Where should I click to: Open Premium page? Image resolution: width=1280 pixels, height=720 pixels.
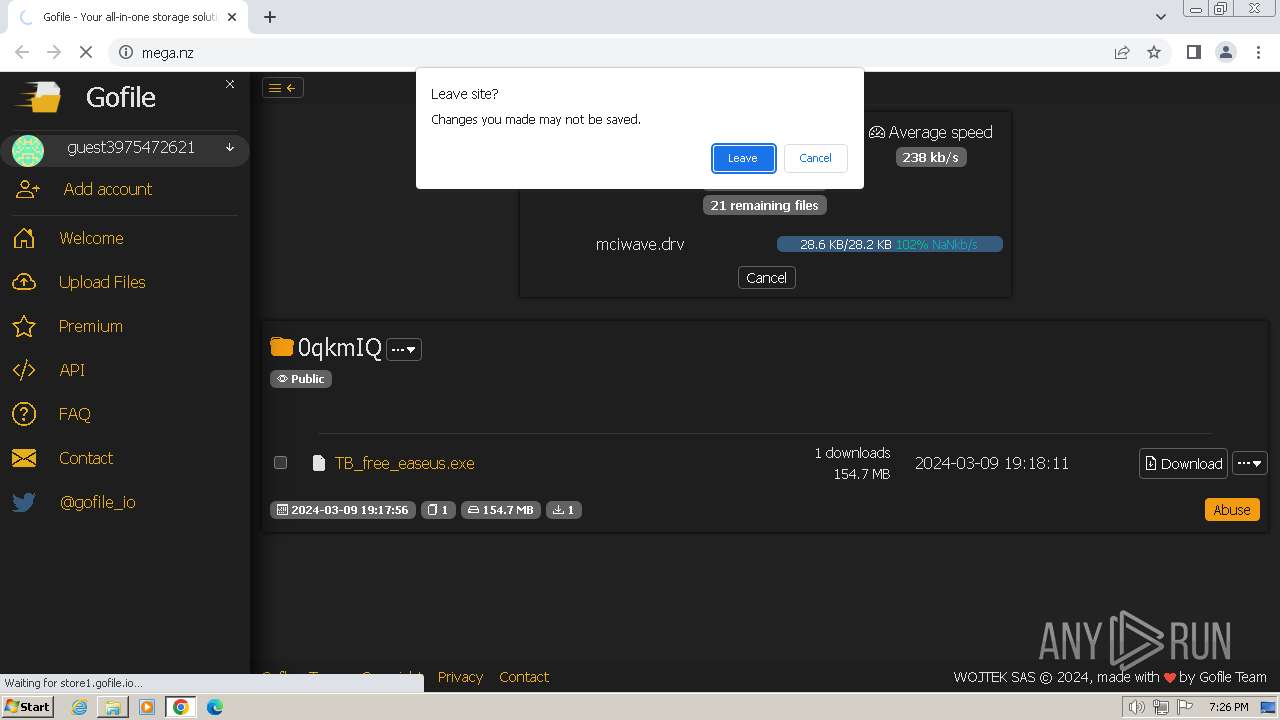91,326
